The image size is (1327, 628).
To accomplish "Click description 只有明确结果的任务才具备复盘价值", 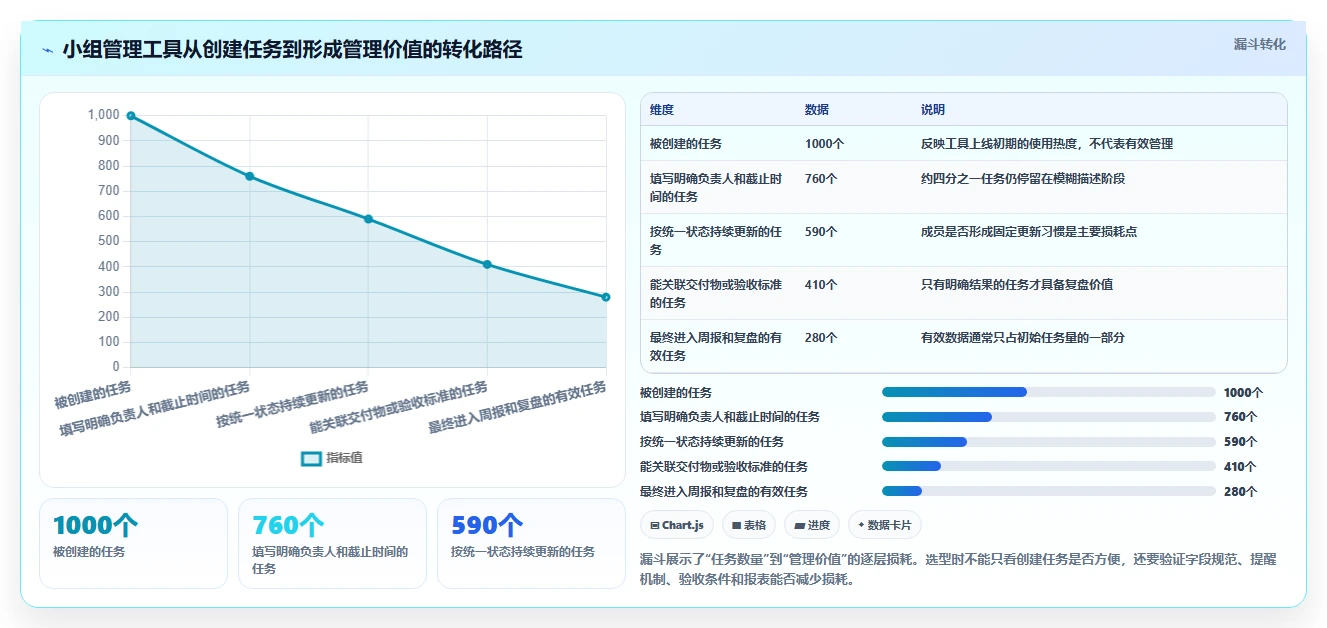I will click(1017, 285).
